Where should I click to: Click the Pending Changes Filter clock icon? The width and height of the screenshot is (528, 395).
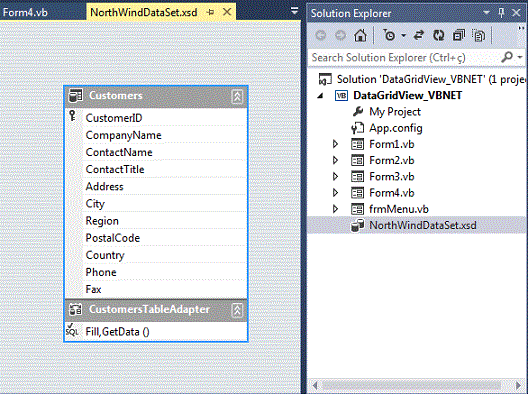click(389, 35)
